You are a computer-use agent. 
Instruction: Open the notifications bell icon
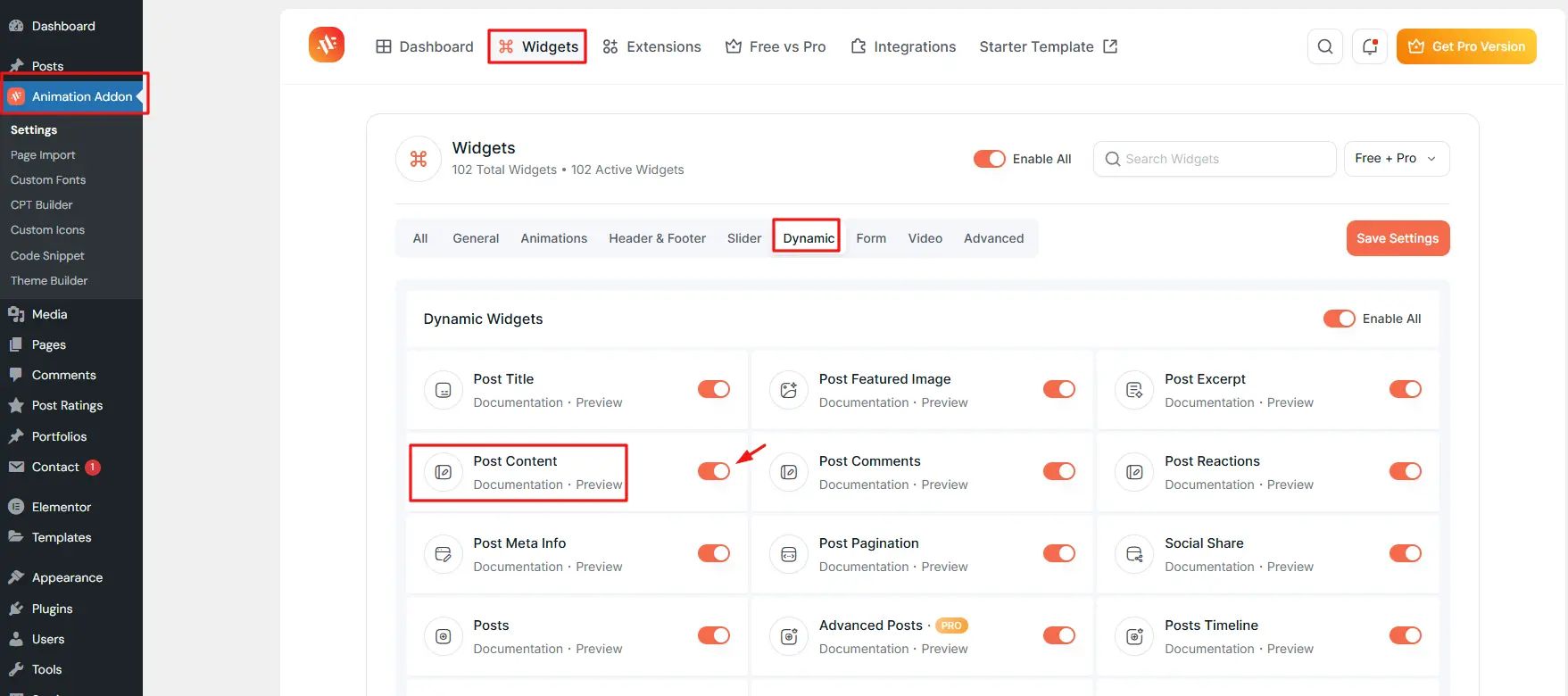[x=1369, y=46]
